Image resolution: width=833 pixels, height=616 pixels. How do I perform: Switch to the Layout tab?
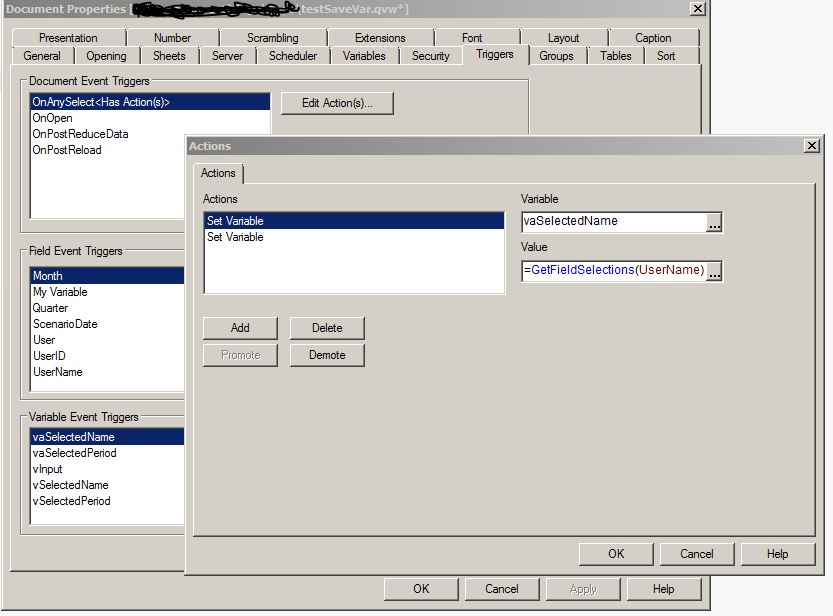(562, 37)
